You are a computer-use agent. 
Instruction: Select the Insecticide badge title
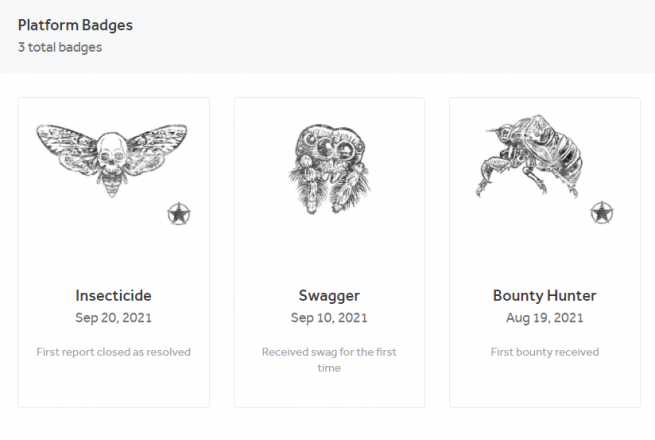pos(114,296)
